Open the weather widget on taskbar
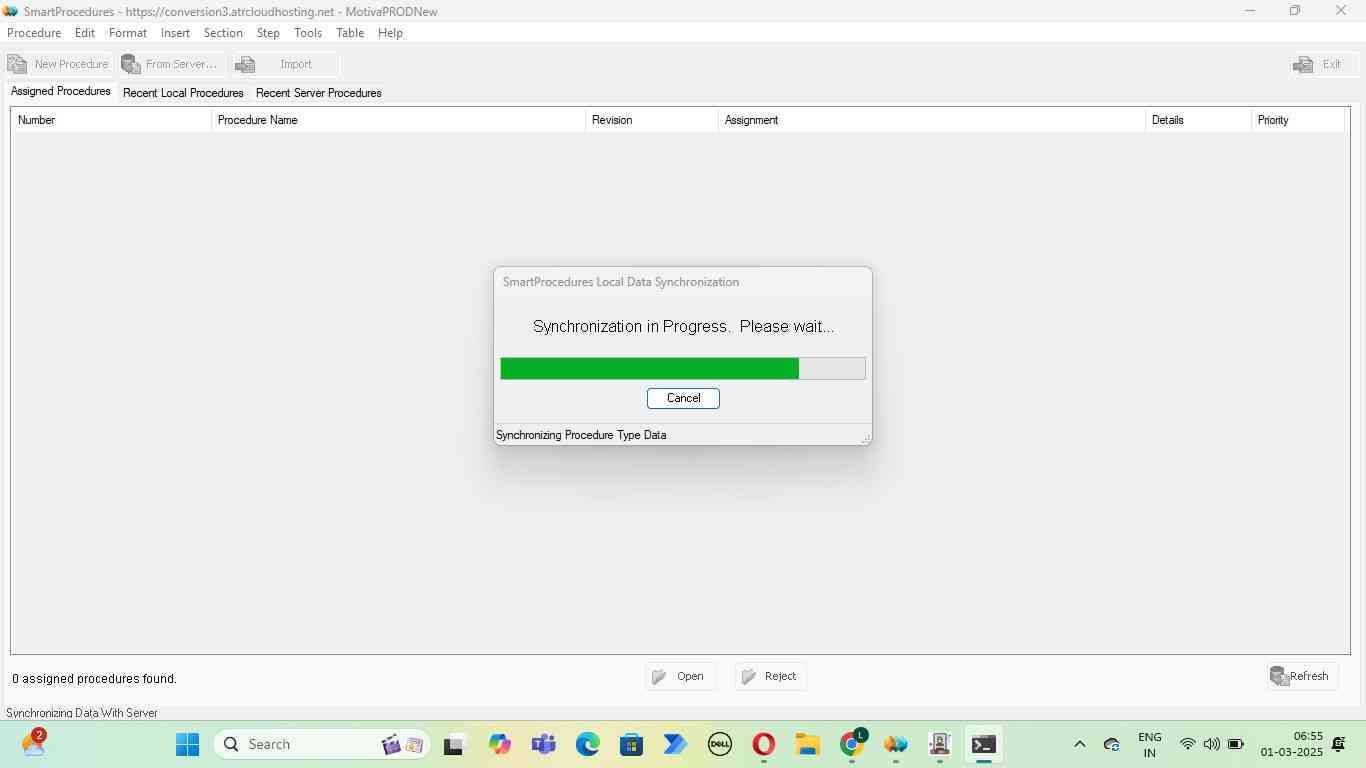The width and height of the screenshot is (1366, 768). pyautogui.click(x=33, y=743)
